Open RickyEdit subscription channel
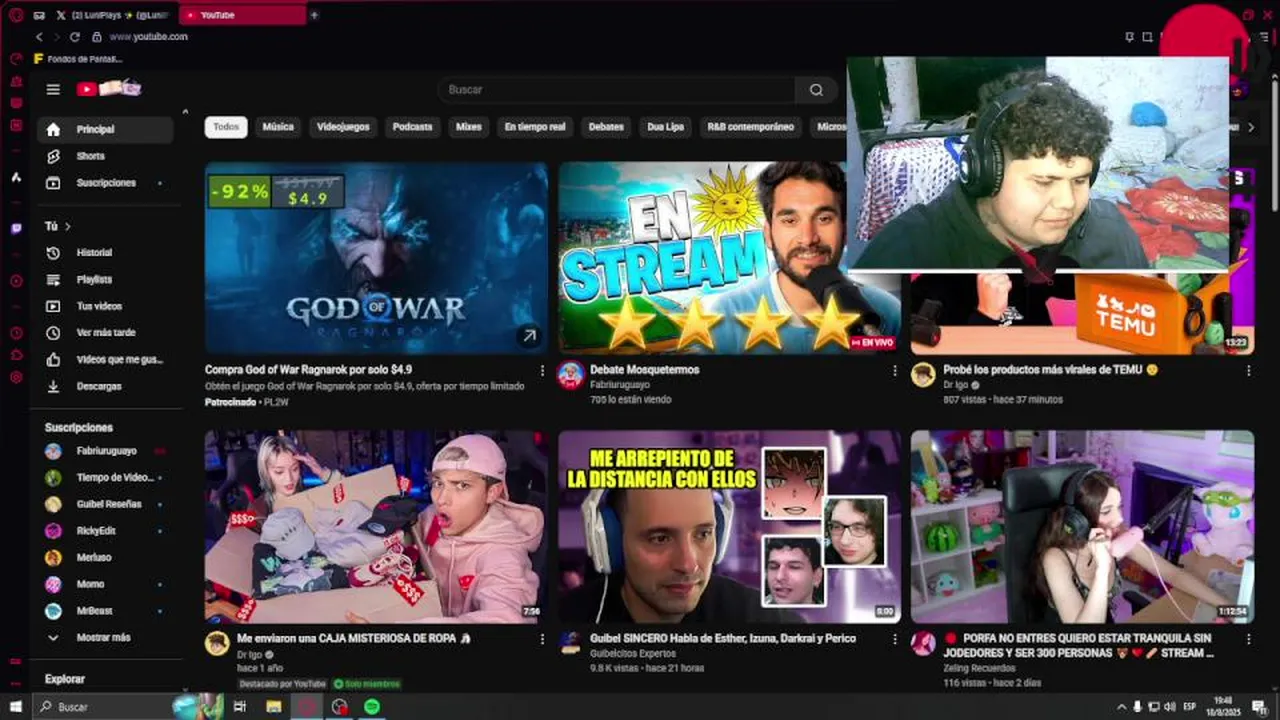Viewport: 1280px width, 720px height. tap(105, 531)
